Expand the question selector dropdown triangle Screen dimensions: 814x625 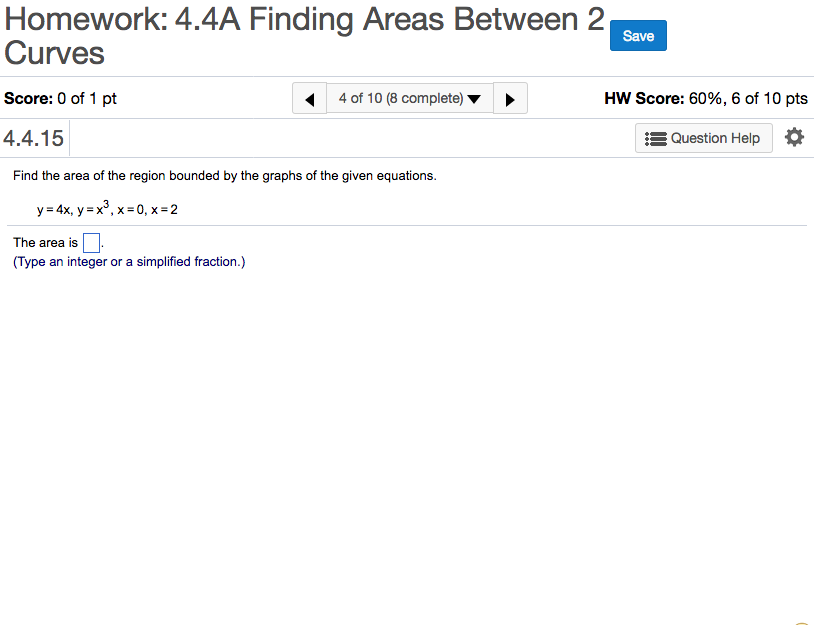[474, 99]
